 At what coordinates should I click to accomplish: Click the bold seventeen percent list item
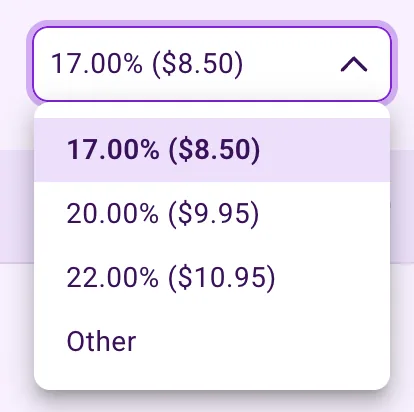[x=212, y=150]
